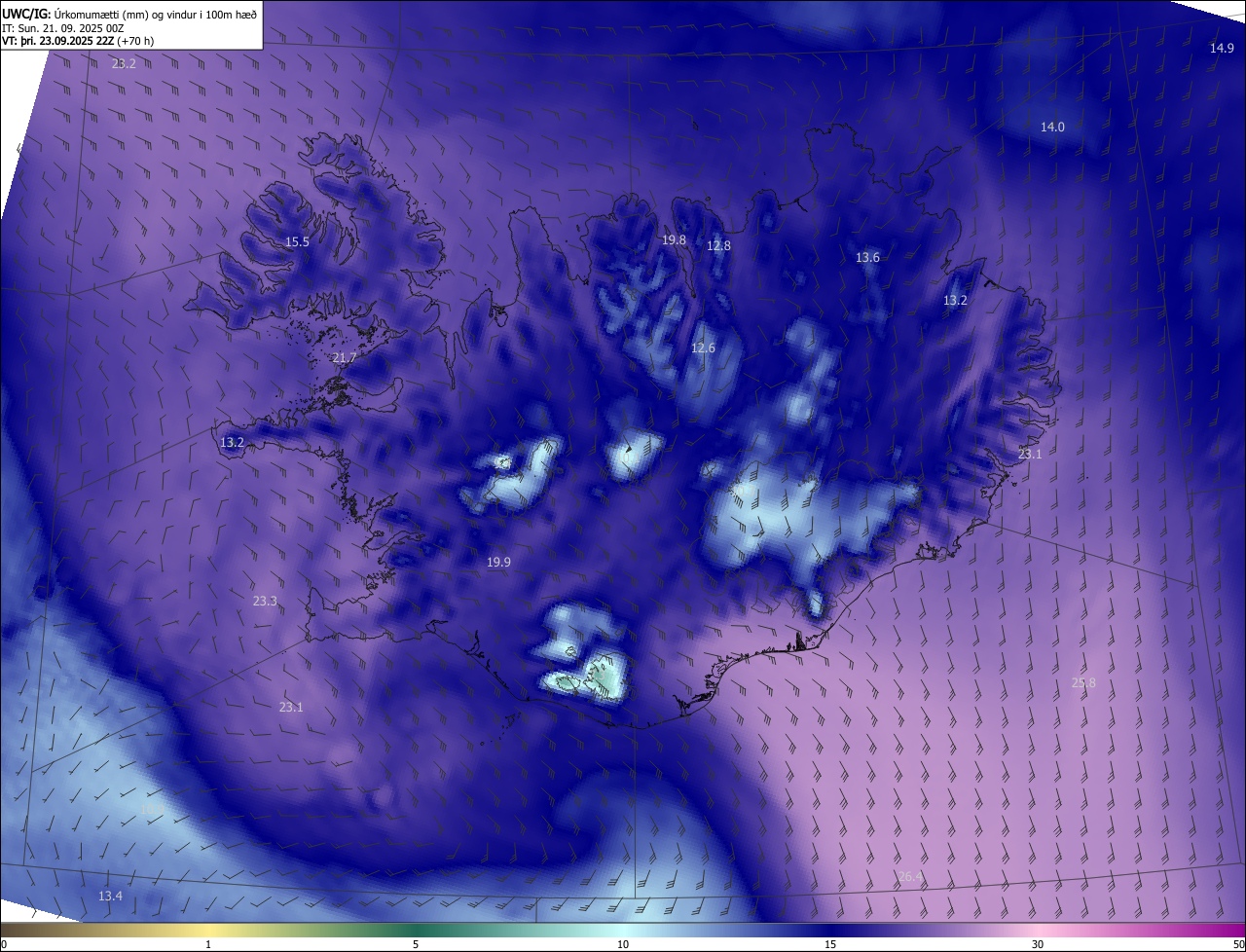This screenshot has width=1246, height=952.
Task: Click the colorbar tick label 10
Action: tap(623, 944)
